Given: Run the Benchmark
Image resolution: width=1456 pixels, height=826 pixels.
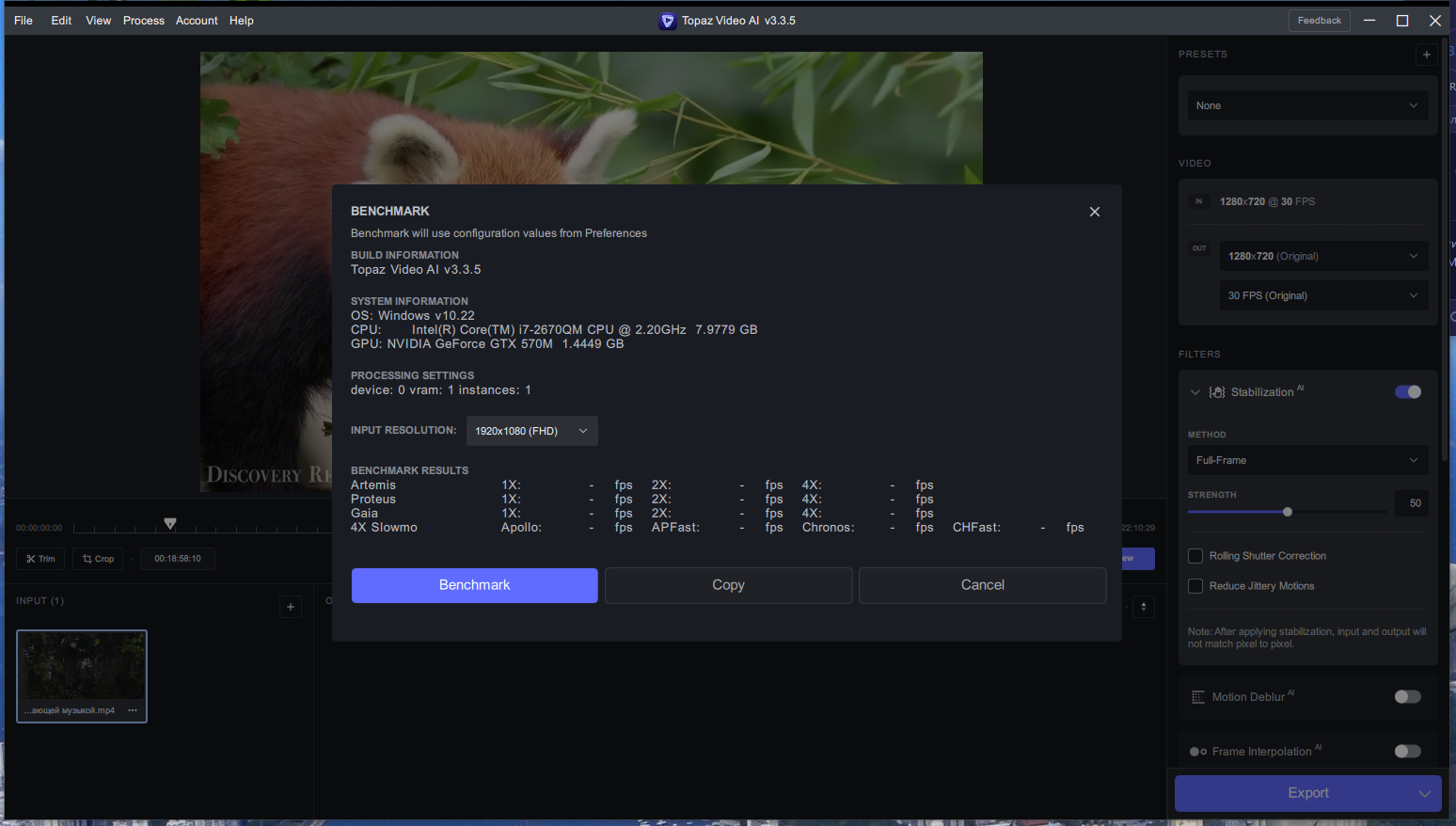Looking at the screenshot, I should (474, 585).
